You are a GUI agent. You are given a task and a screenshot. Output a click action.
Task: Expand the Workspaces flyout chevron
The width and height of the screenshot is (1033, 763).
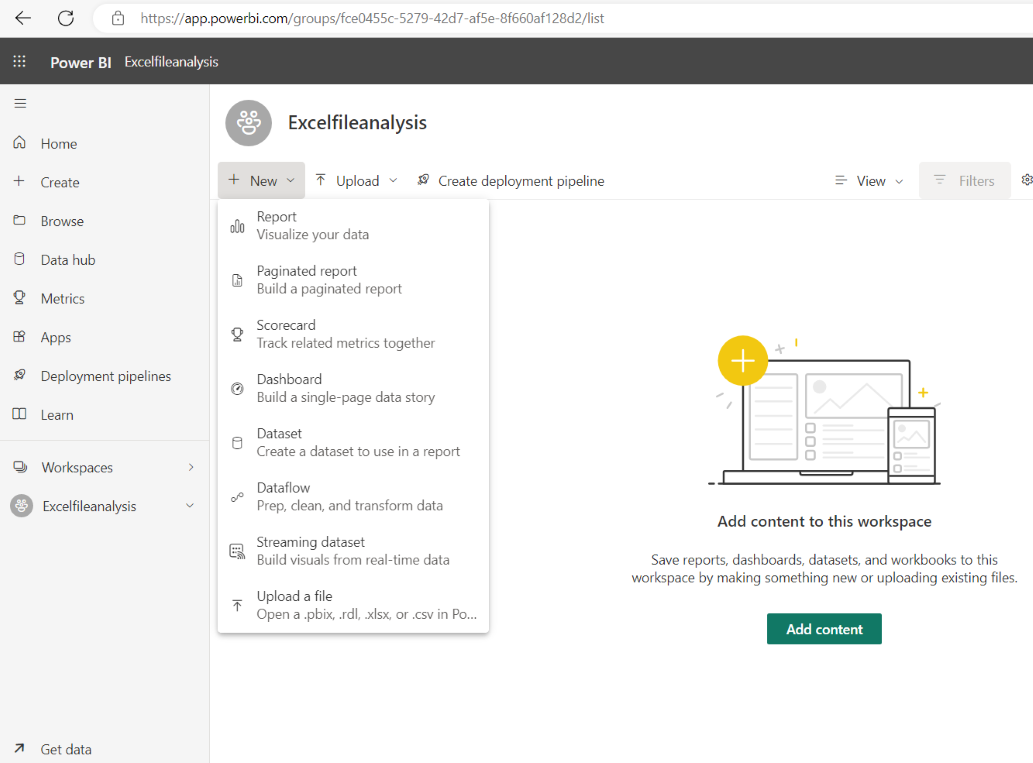tap(191, 467)
